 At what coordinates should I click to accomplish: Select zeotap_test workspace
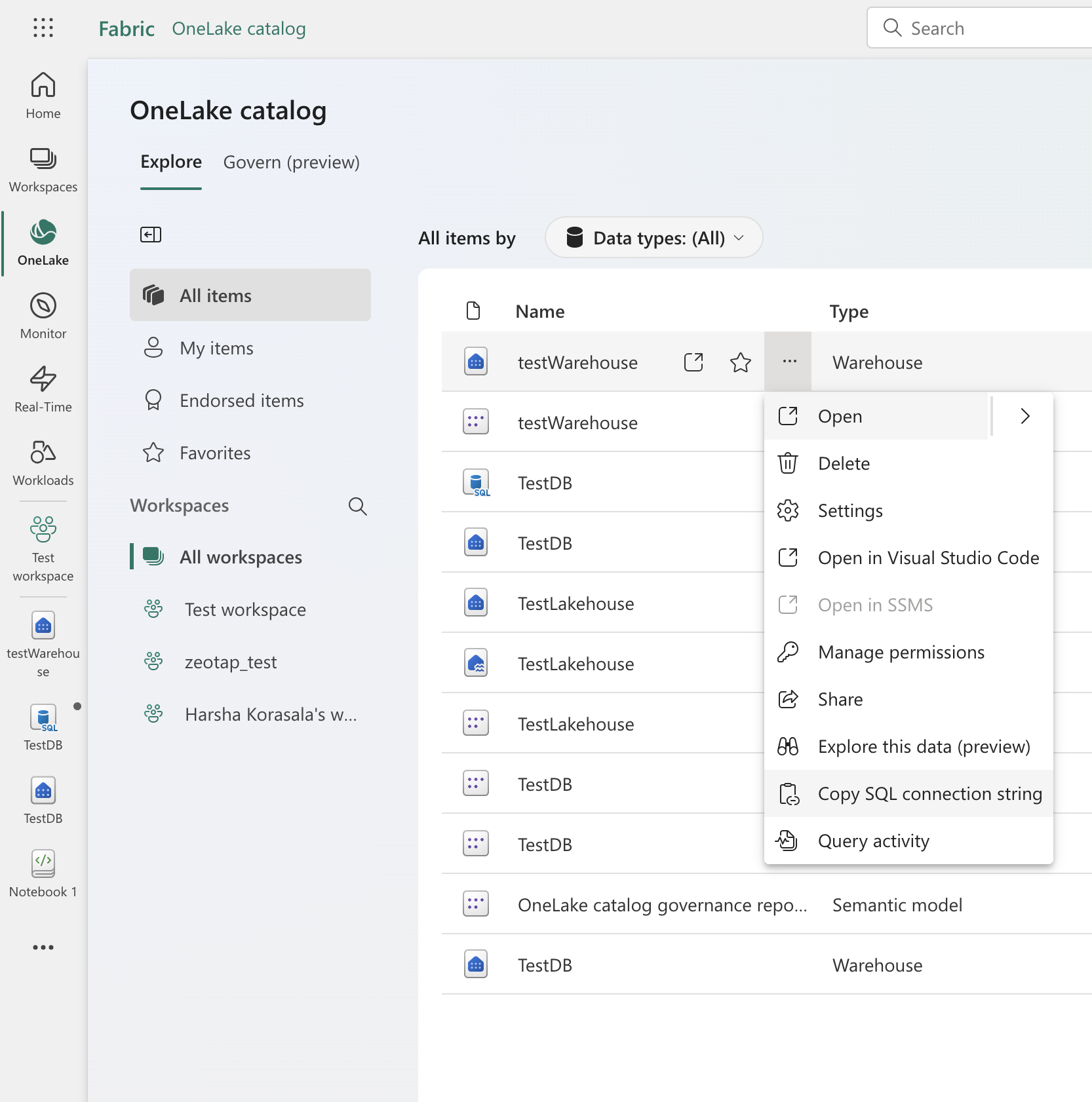click(250, 662)
